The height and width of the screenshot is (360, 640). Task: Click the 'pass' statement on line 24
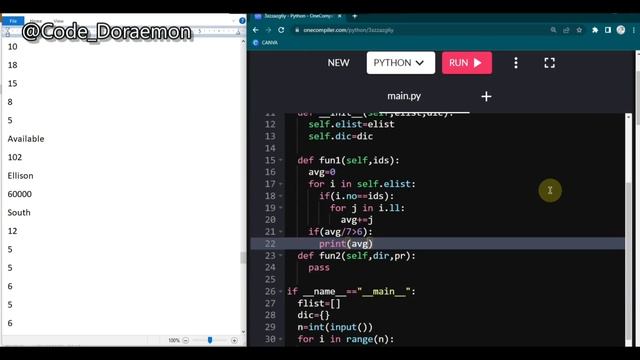click(319, 268)
